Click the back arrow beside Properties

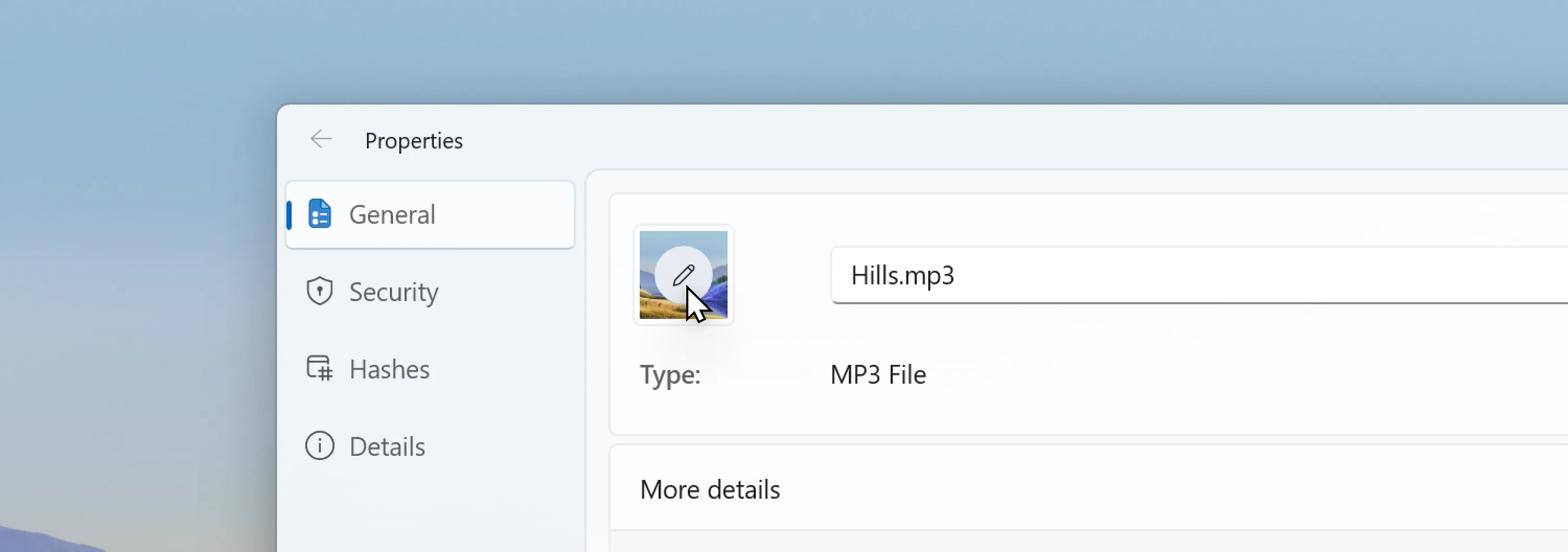point(321,140)
